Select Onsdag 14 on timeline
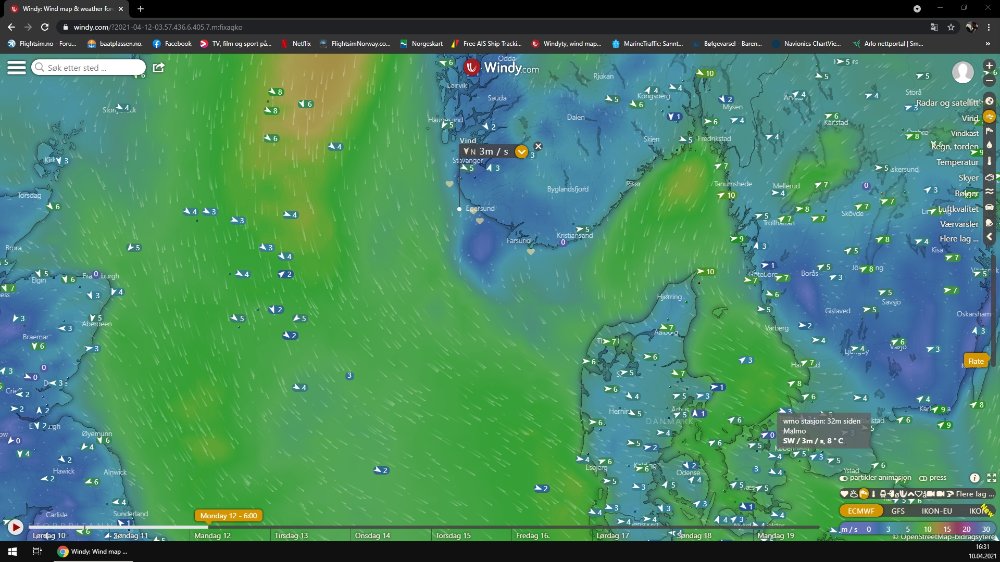The image size is (1000, 562). tap(372, 536)
